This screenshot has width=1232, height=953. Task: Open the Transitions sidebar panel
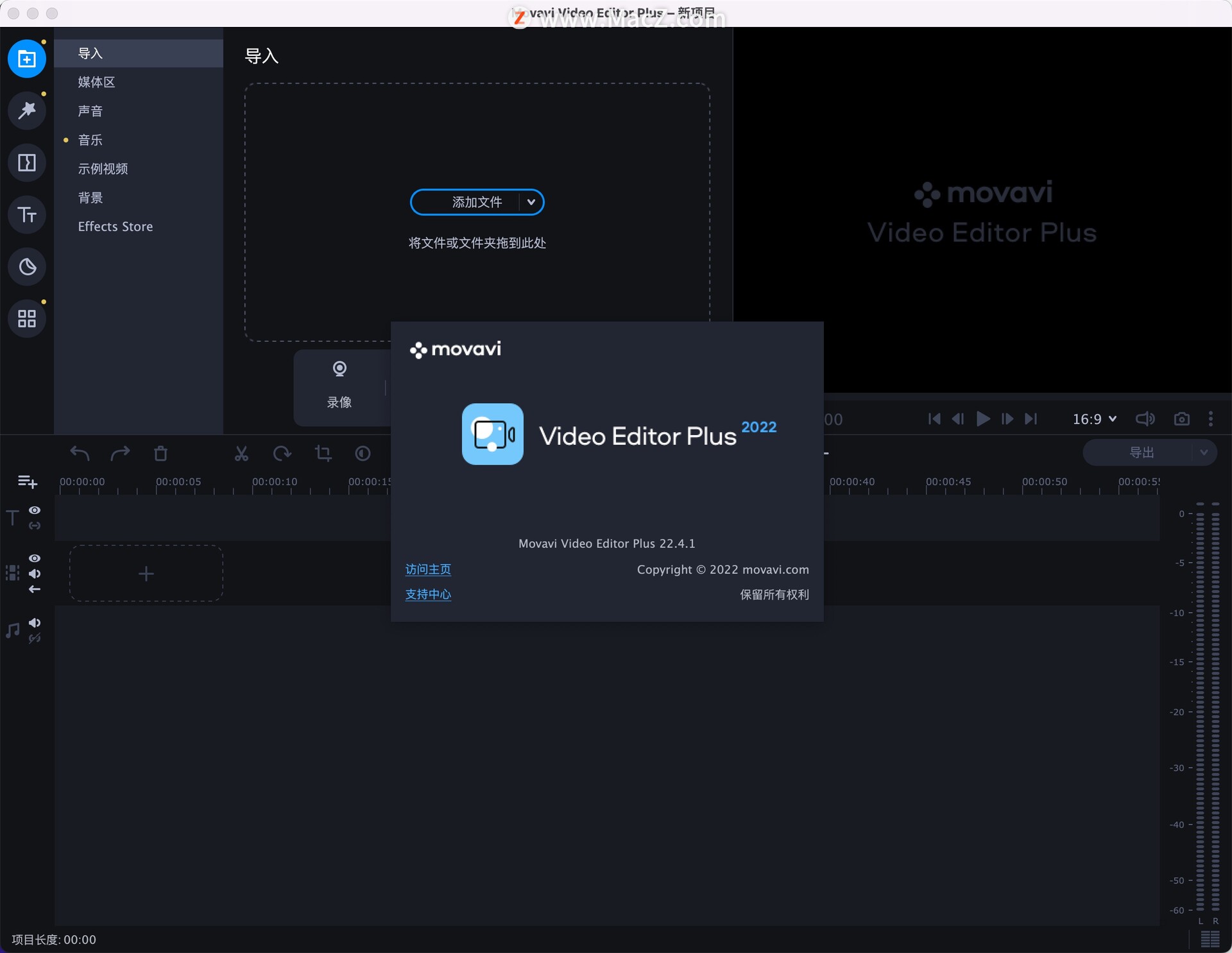click(27, 162)
